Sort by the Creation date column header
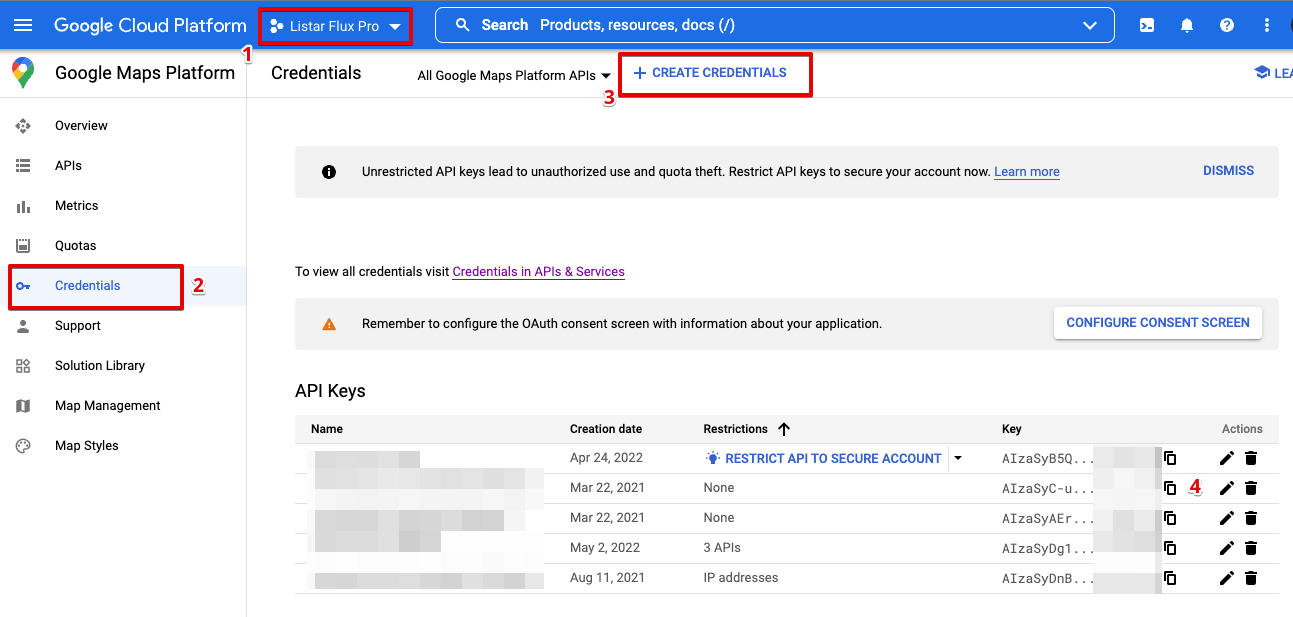Image resolution: width=1293 pixels, height=617 pixels. pos(606,429)
